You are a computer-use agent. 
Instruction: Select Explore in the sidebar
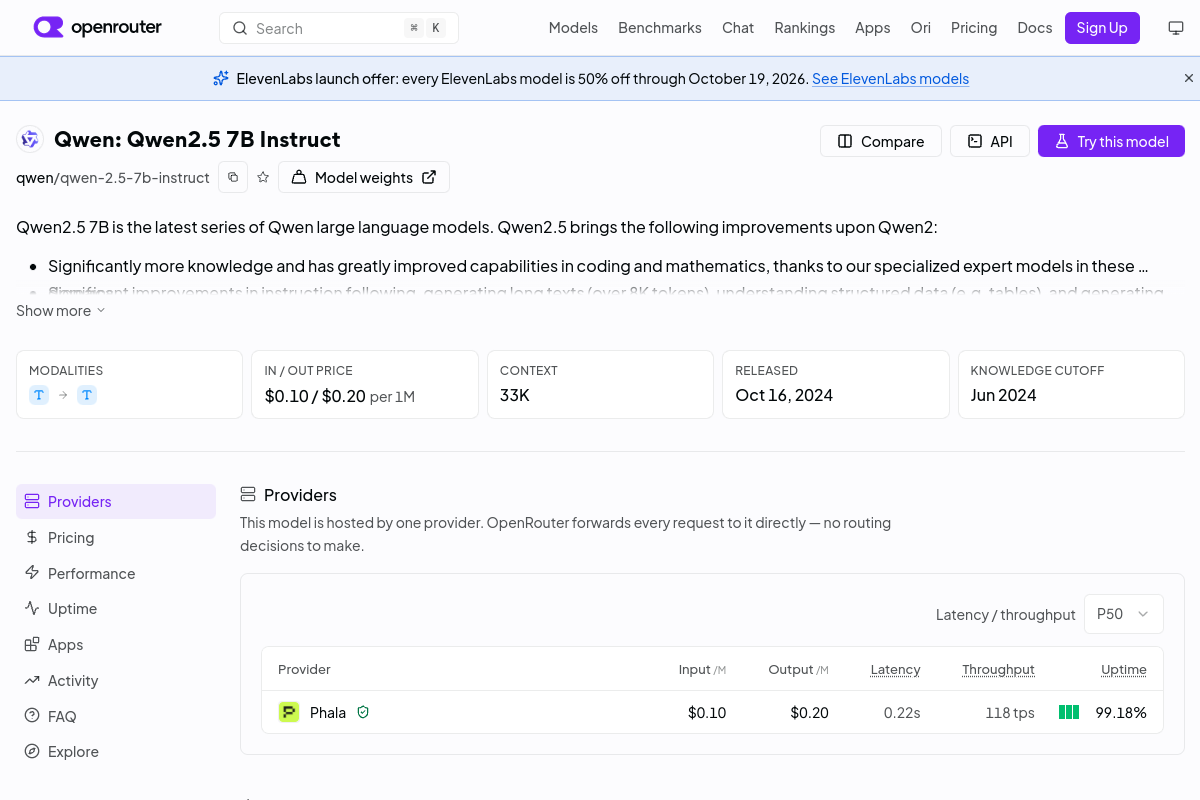pyautogui.click(x=116, y=751)
